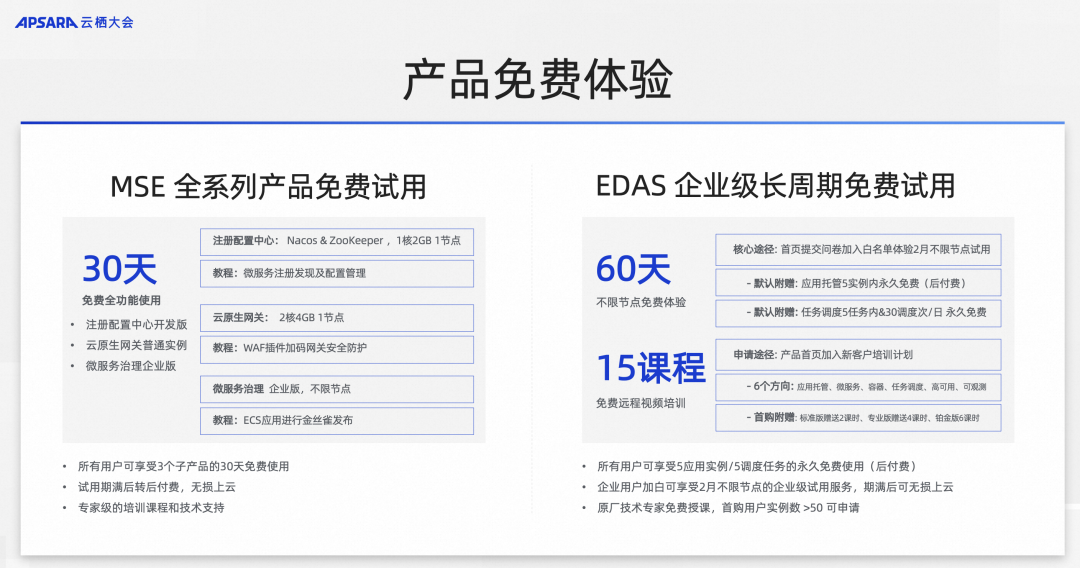This screenshot has height=568, width=1080.
Task: Click heading EDAS 企业级长周期免费试用
Action: point(776,186)
